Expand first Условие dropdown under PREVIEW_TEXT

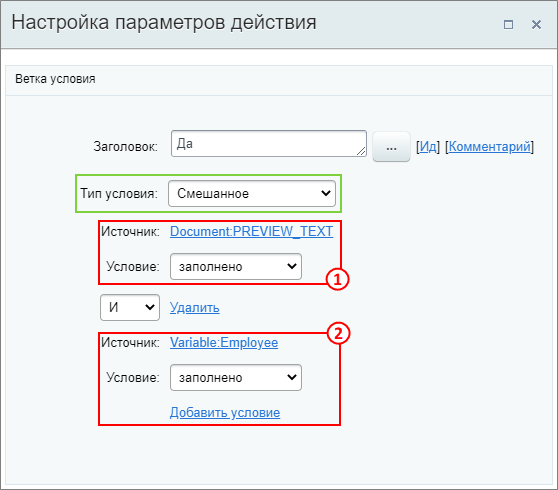point(236,266)
